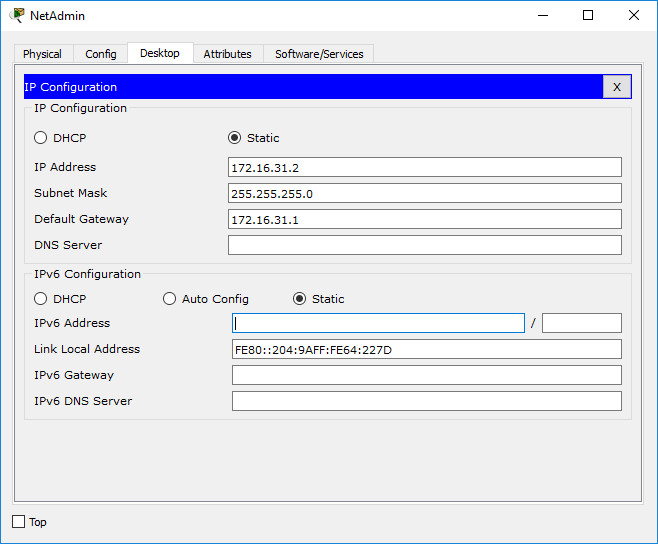Click the Default Gateway field 172.16.31.1

[x=425, y=220]
